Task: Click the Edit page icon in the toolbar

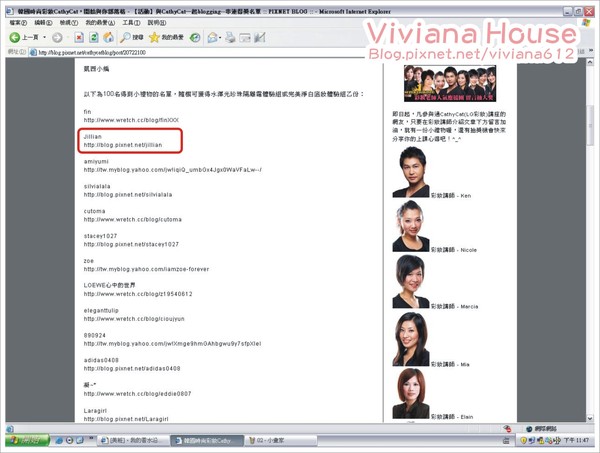Action: click(245, 37)
